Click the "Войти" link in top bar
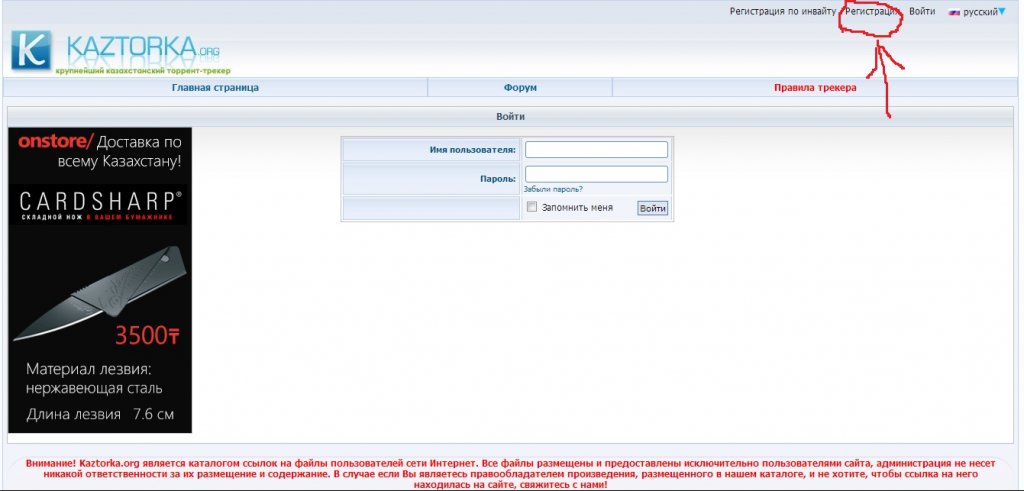The width and height of the screenshot is (1024, 491). pos(922,12)
